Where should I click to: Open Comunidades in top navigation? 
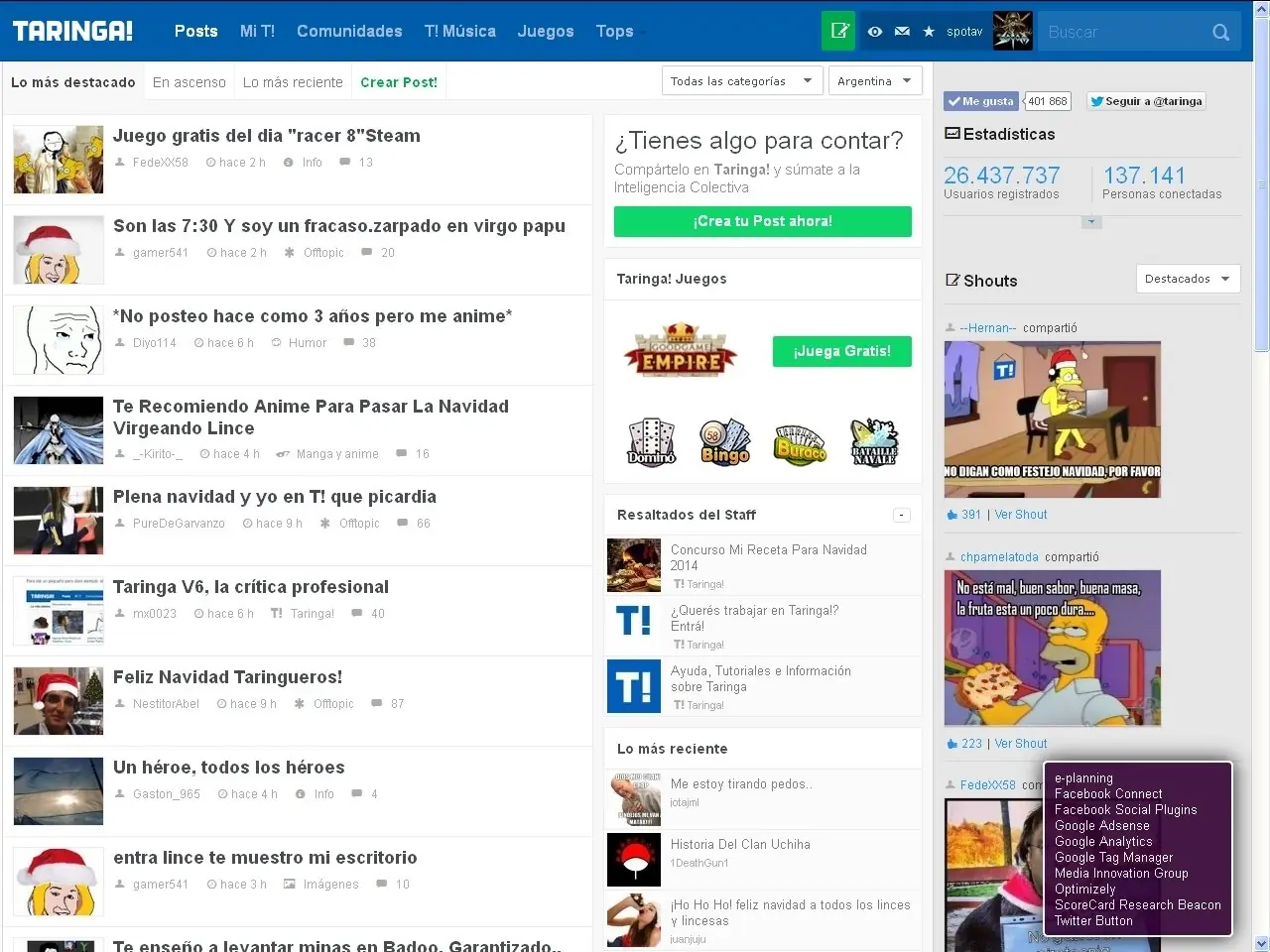(x=349, y=31)
